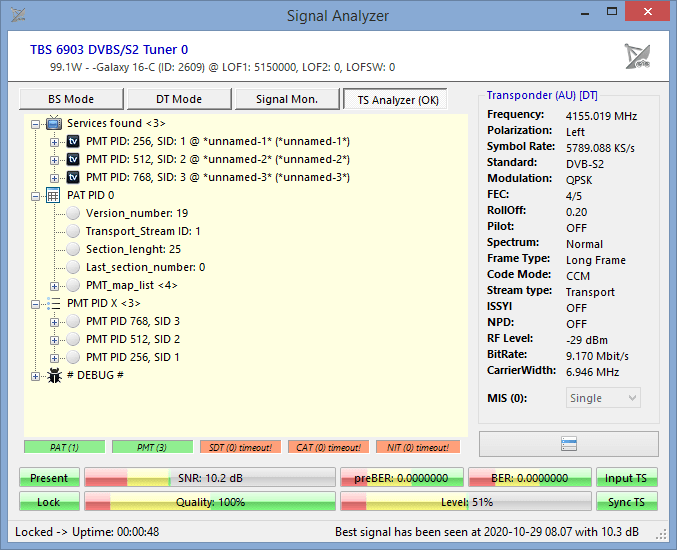677x550 pixels.
Task: Click the satellite dish icon in header
Action: click(638, 56)
